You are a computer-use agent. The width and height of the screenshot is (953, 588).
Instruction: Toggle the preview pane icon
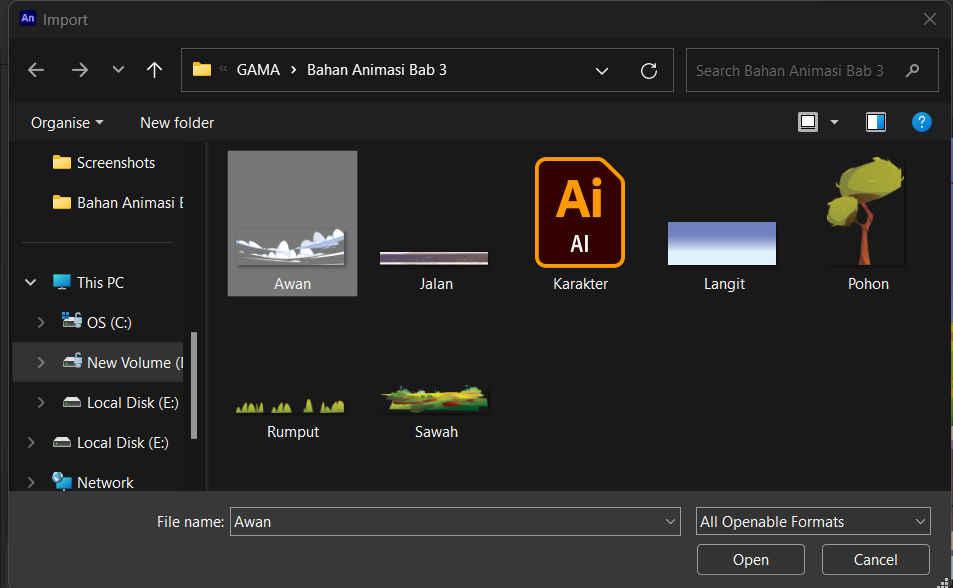pos(875,122)
